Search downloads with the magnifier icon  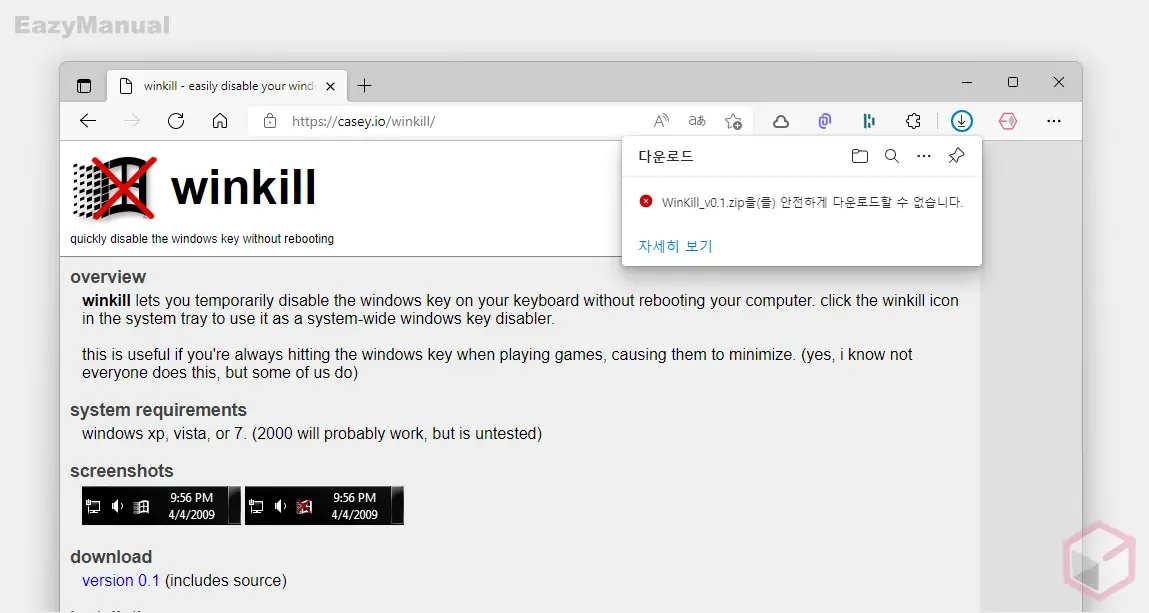click(x=891, y=156)
